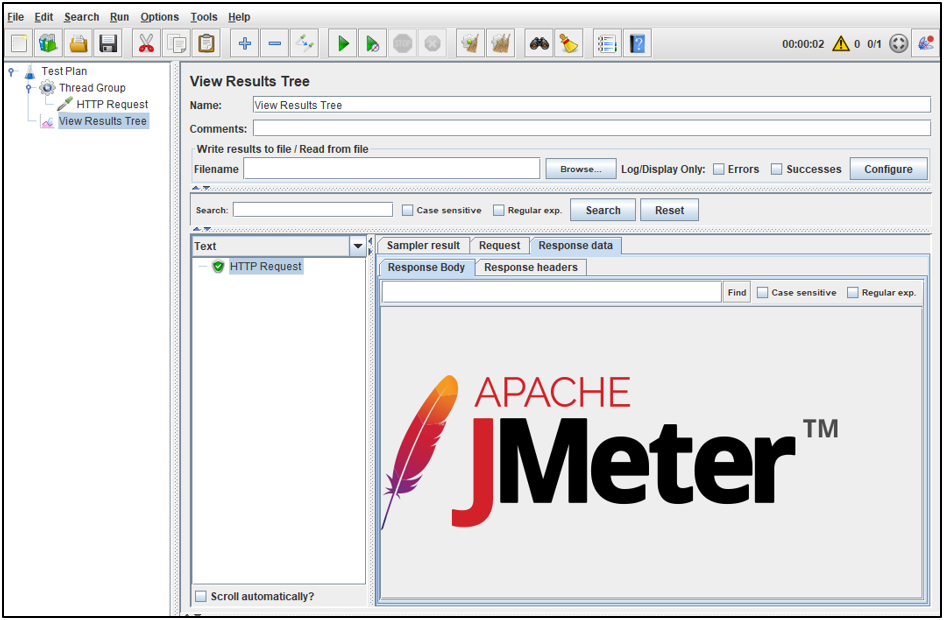Start the test with green play icon
The width and height of the screenshot is (944, 620).
(343, 44)
